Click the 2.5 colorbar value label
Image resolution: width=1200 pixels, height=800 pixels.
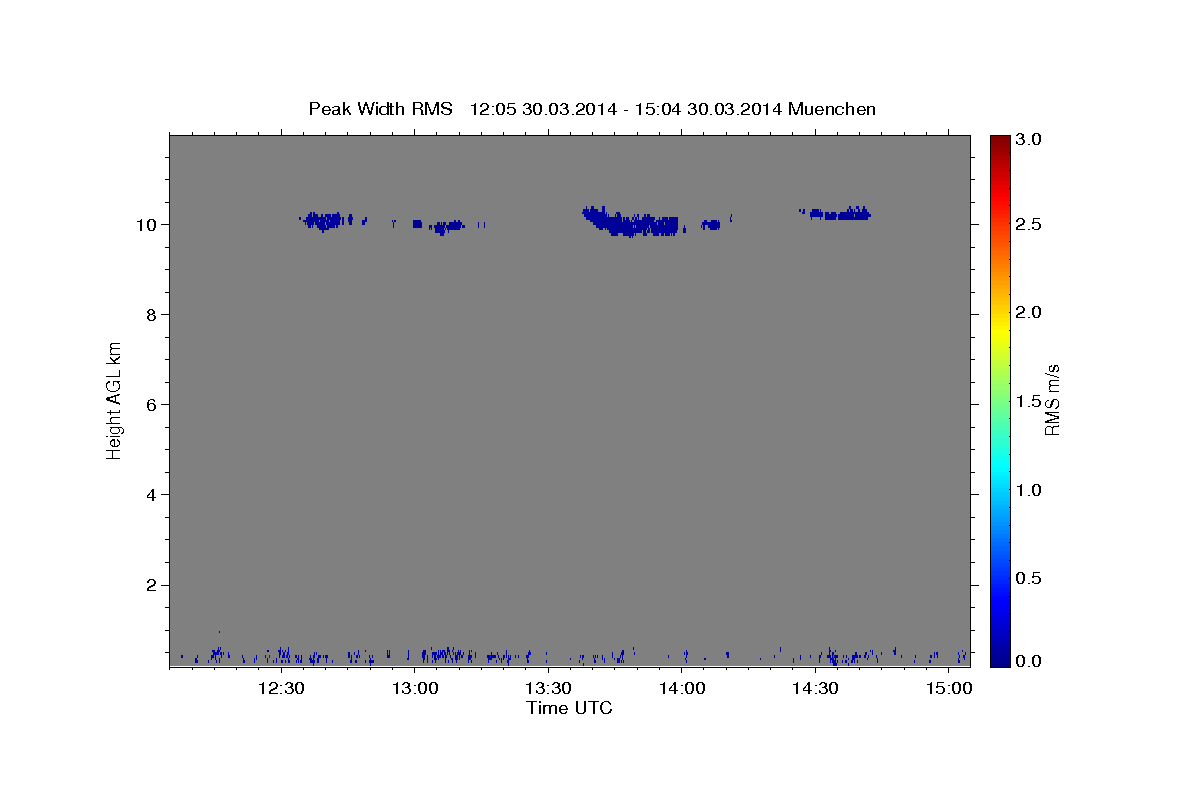(1030, 225)
